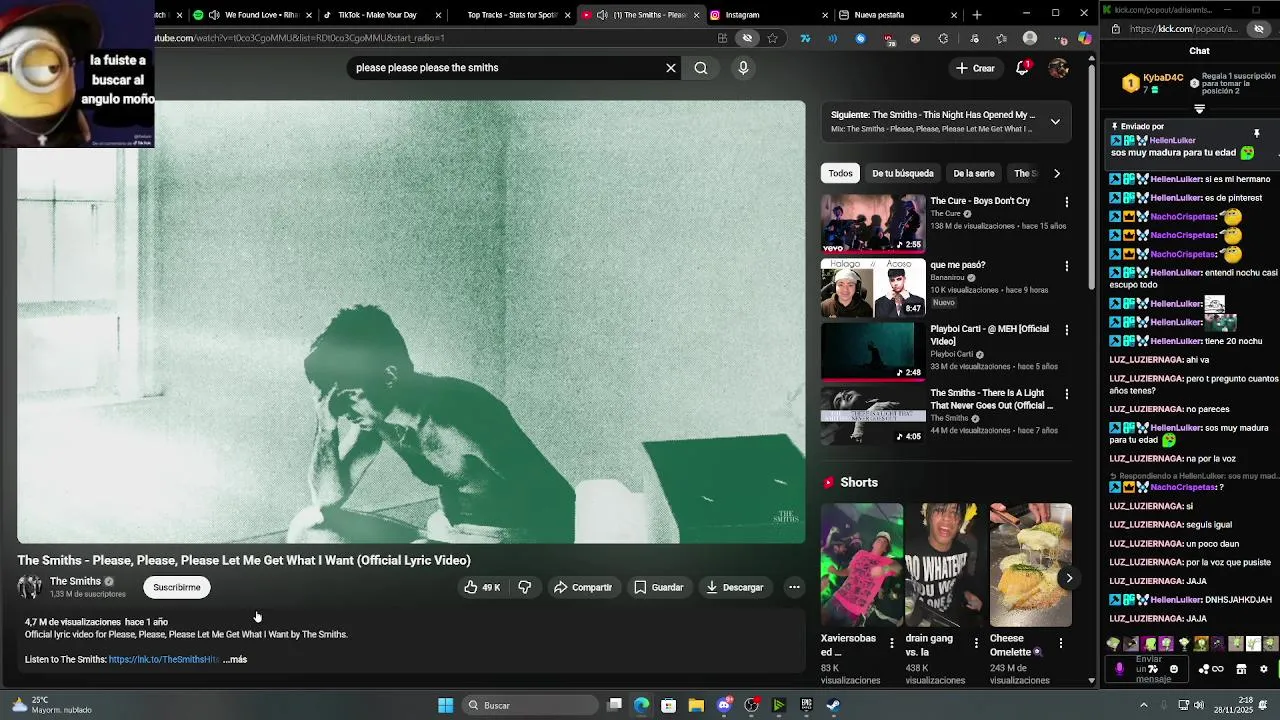The height and width of the screenshot is (720, 1280).
Task: Open the Playboi Carti video thumbnail
Action: pos(873,351)
